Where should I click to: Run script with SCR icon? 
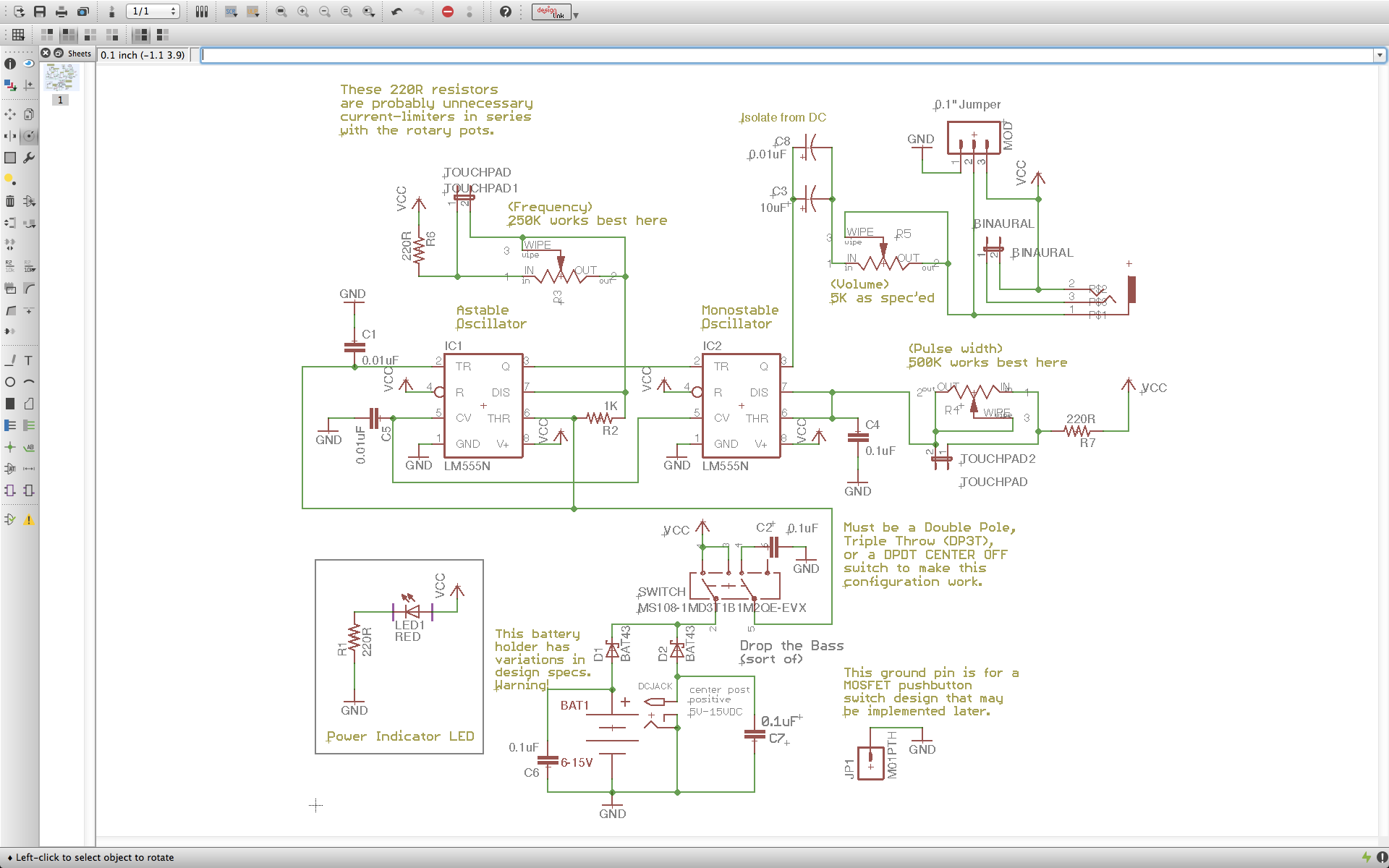click(231, 12)
